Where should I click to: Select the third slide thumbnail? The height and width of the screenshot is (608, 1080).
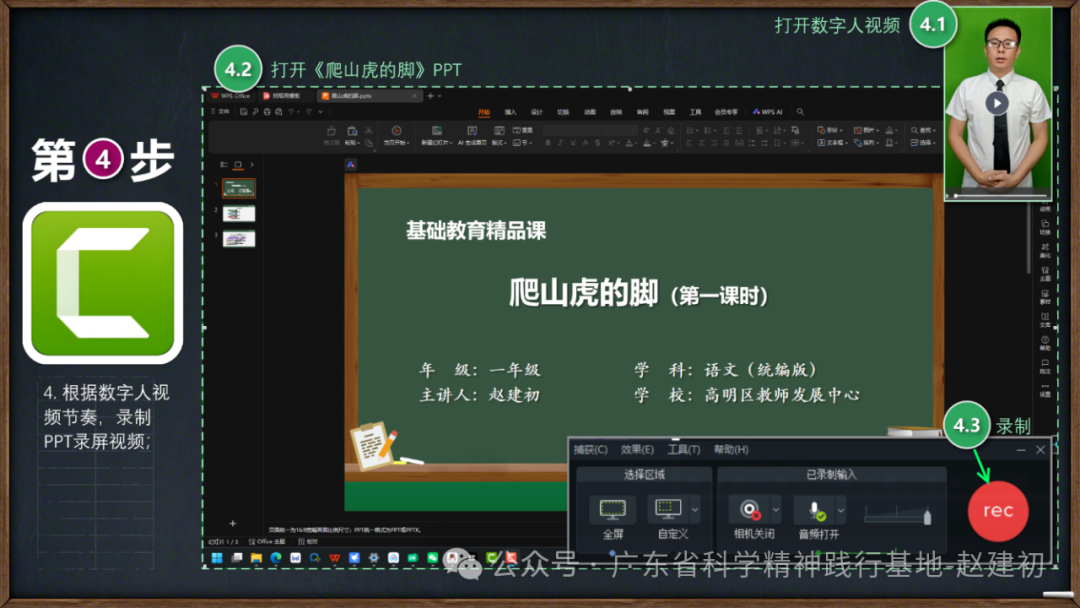point(239,239)
